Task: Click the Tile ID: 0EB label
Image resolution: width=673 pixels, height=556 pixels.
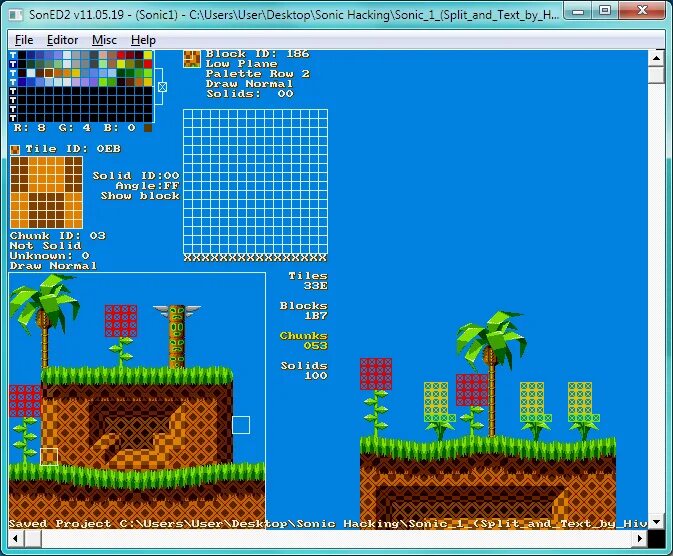Action: 73,149
